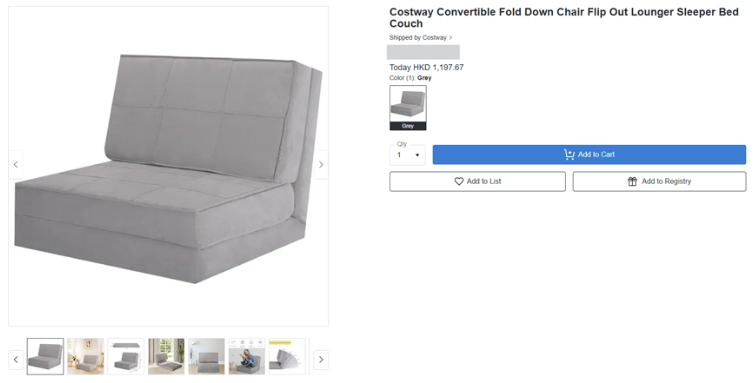Viewport: 754px width, 383px height.
Task: View fifth thumbnail of chair on floor
Action: (x=207, y=356)
